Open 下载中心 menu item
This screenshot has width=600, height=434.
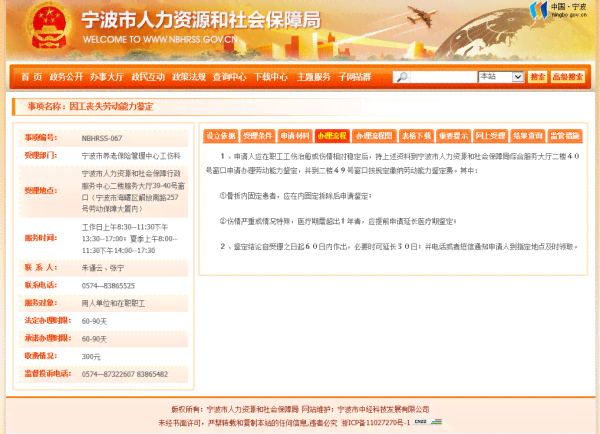[x=271, y=77]
